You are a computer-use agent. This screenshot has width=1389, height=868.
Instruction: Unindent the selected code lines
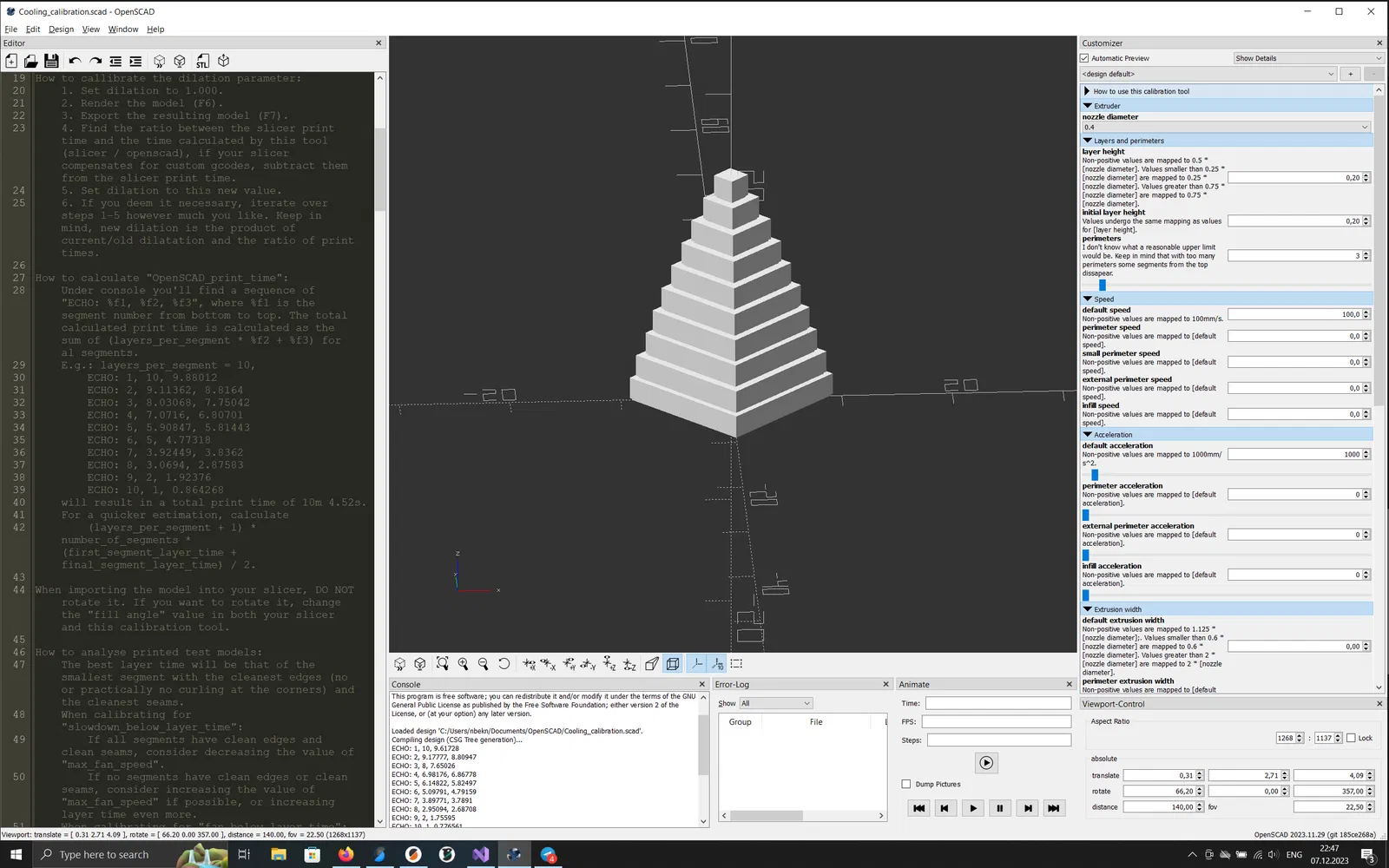tap(115, 61)
